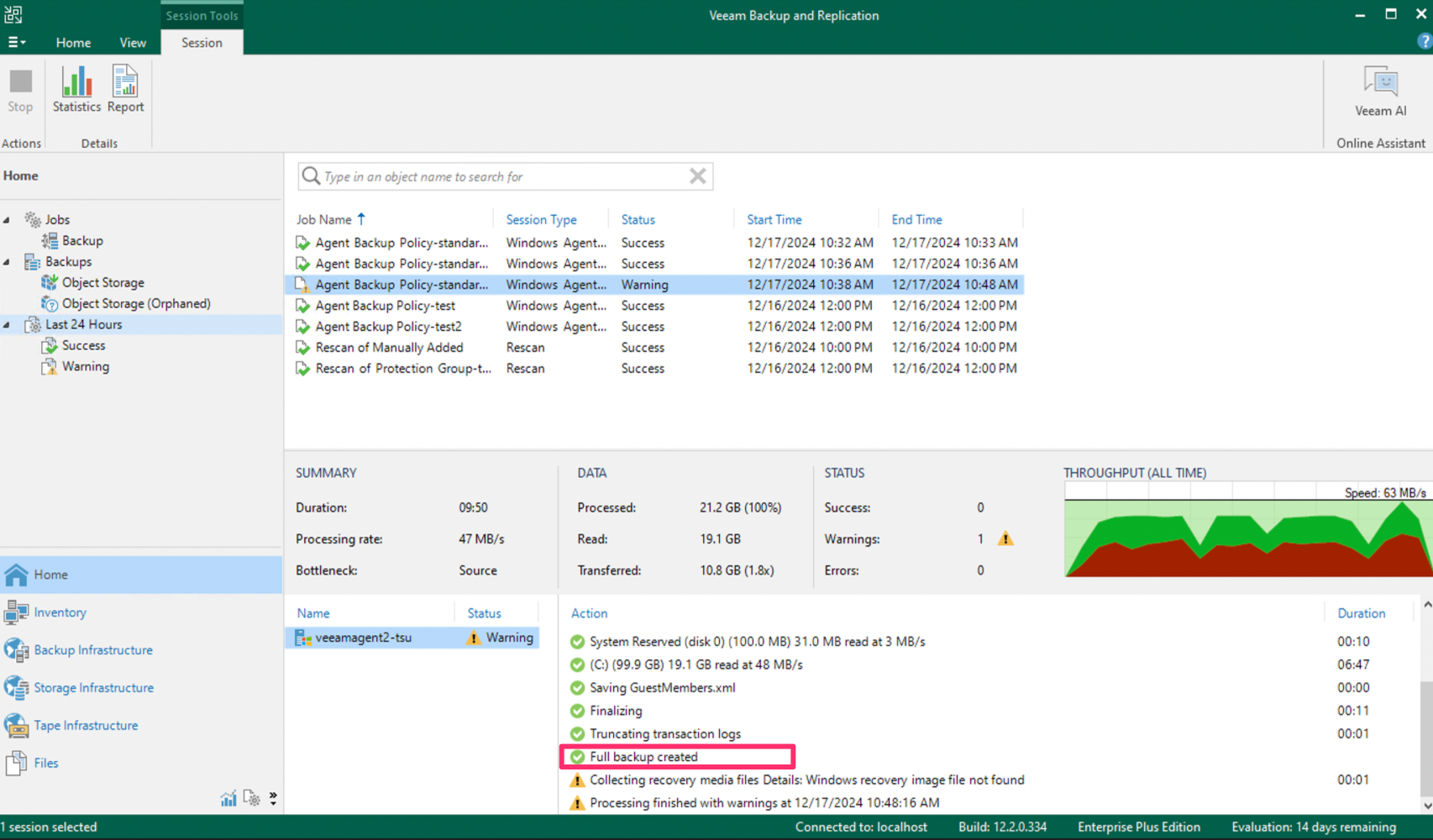Sort by the Session Type column

tap(541, 219)
